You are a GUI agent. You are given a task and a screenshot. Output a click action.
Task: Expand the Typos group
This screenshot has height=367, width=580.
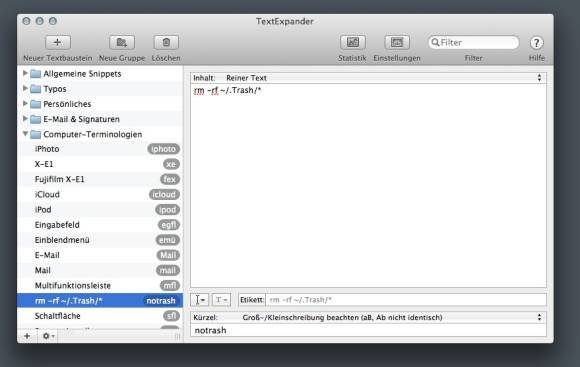[x=25, y=88]
